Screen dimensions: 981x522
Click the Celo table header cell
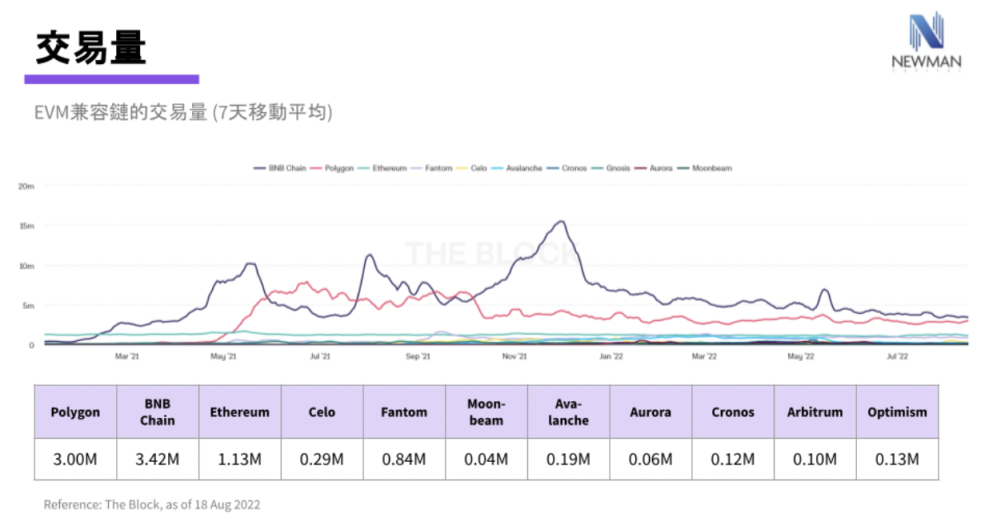pyautogui.click(x=322, y=412)
